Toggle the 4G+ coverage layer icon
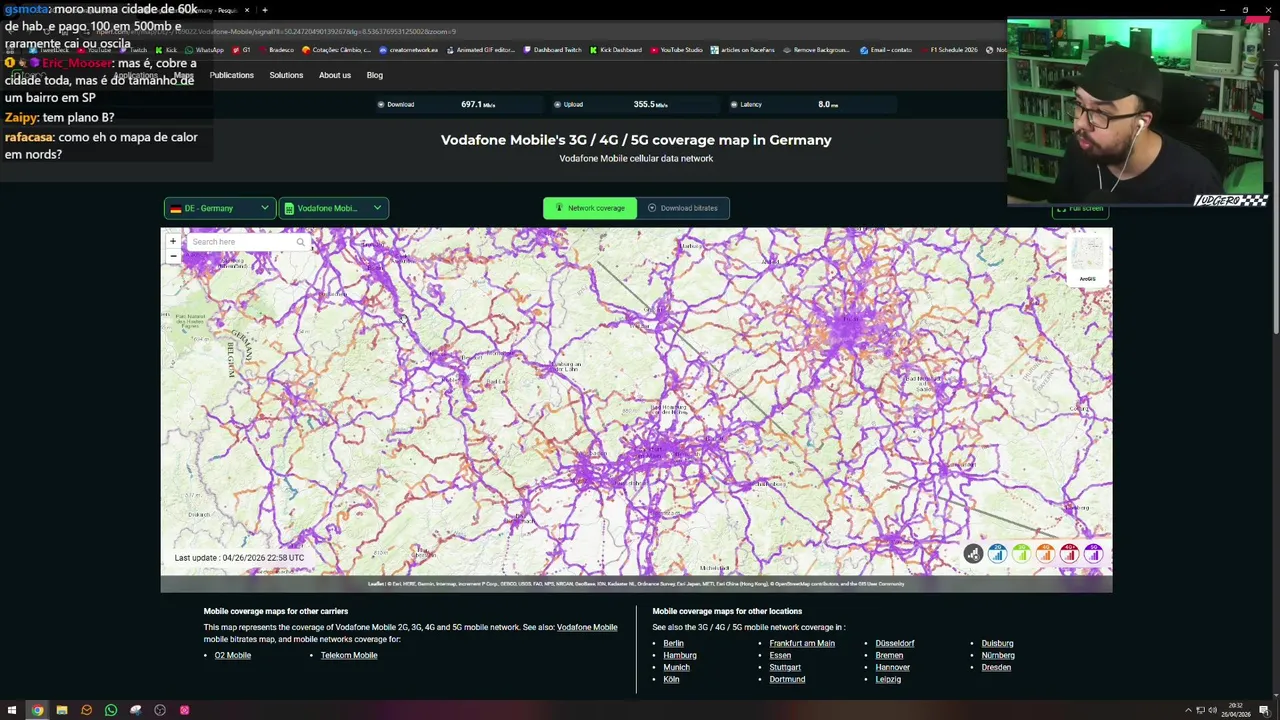 (x=1069, y=554)
